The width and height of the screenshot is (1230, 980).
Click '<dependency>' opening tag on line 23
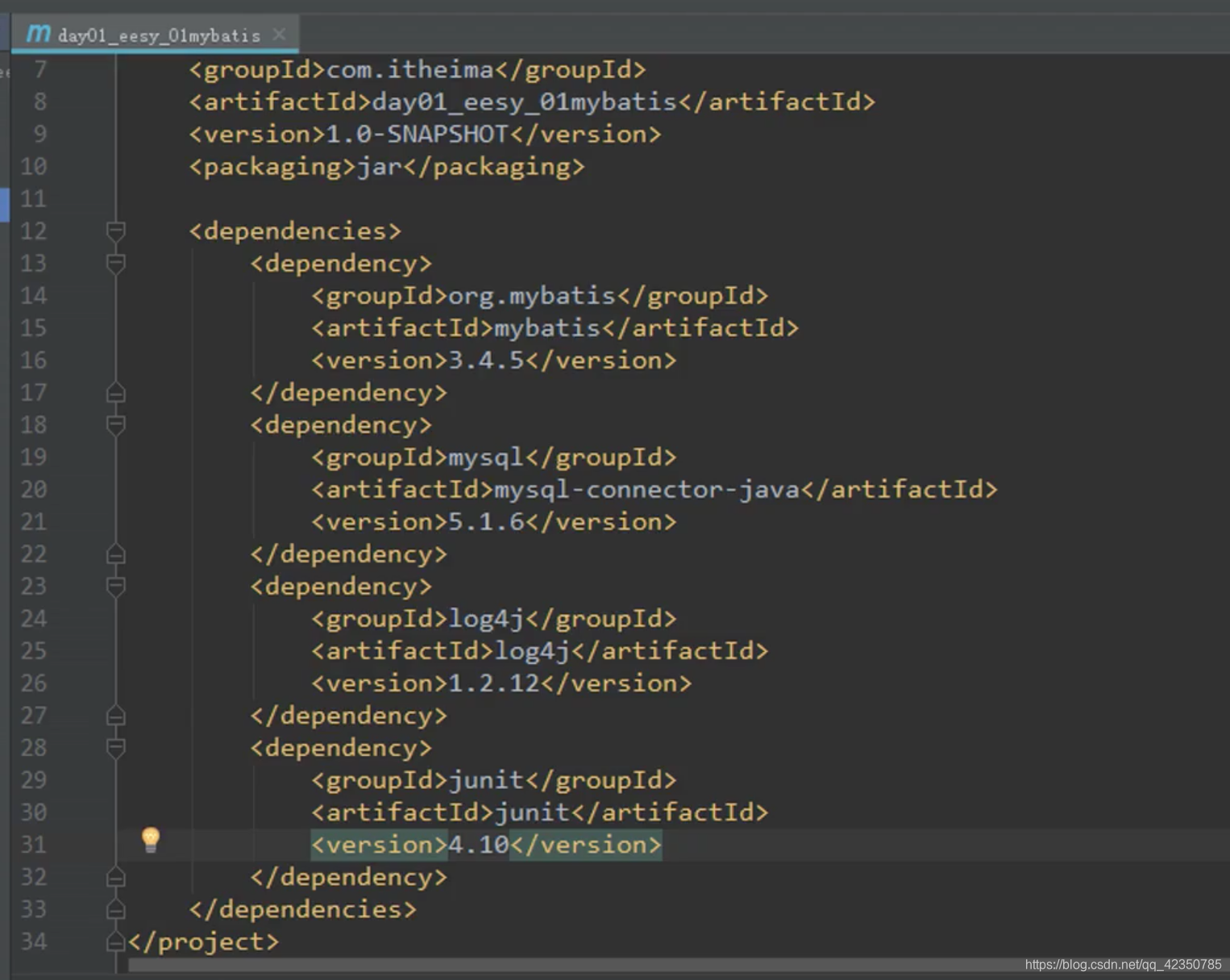point(341,586)
